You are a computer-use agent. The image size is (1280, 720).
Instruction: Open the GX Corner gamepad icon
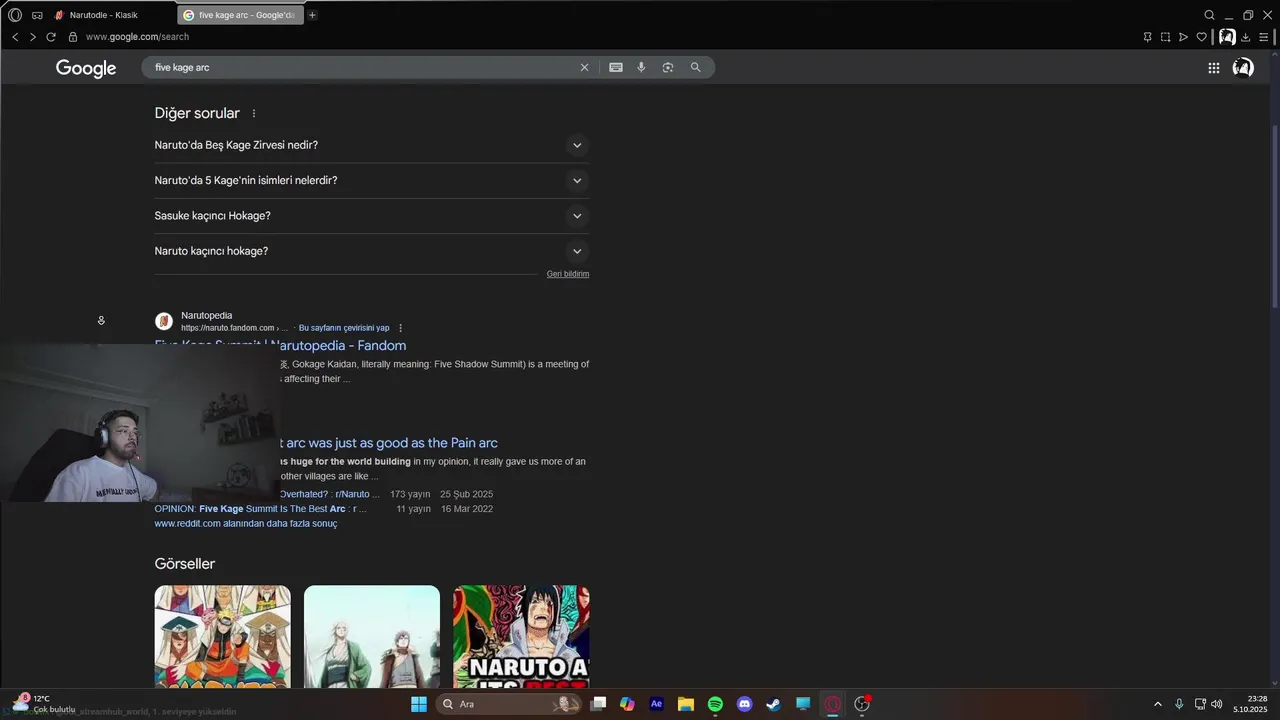37,15
